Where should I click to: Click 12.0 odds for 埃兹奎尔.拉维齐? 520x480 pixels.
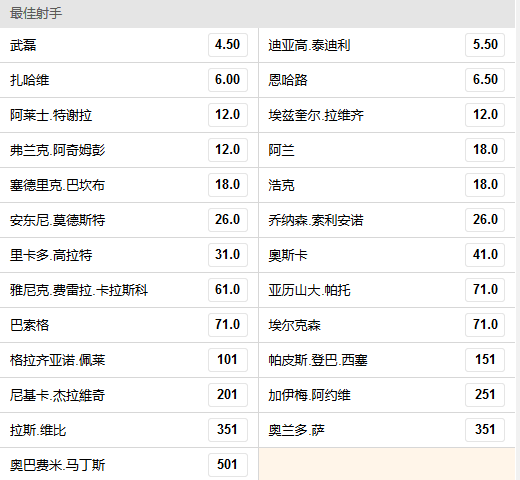click(485, 115)
